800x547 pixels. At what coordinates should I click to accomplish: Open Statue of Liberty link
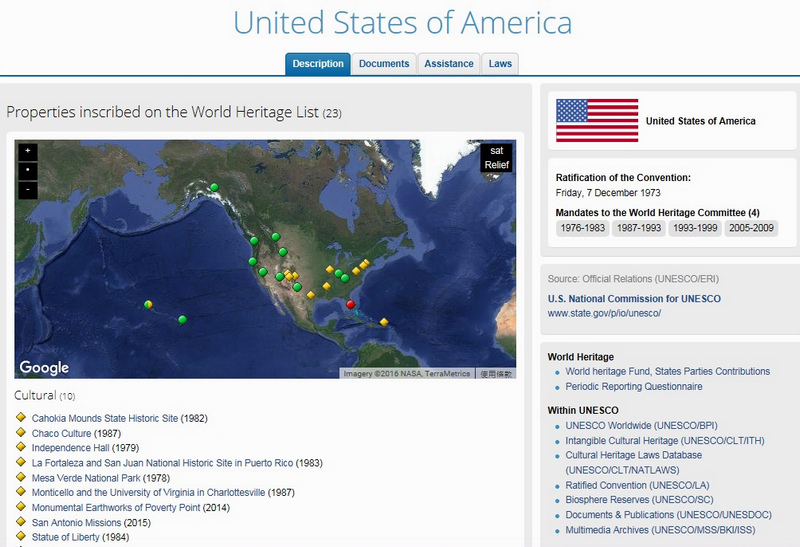coord(65,537)
